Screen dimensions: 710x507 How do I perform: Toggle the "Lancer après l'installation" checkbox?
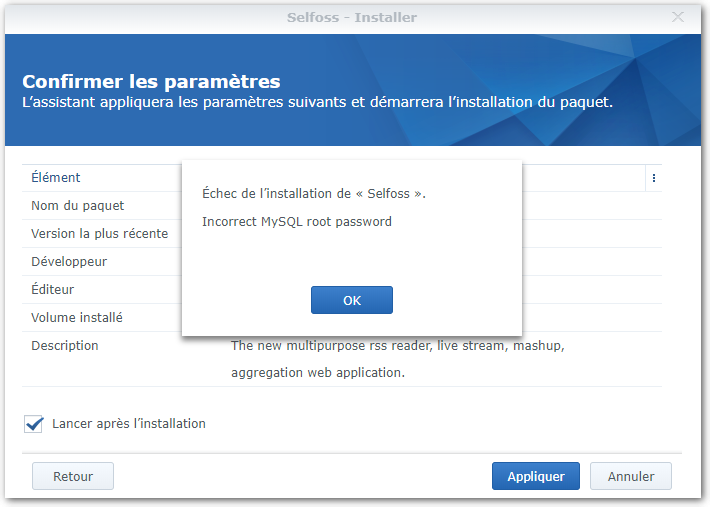34,424
